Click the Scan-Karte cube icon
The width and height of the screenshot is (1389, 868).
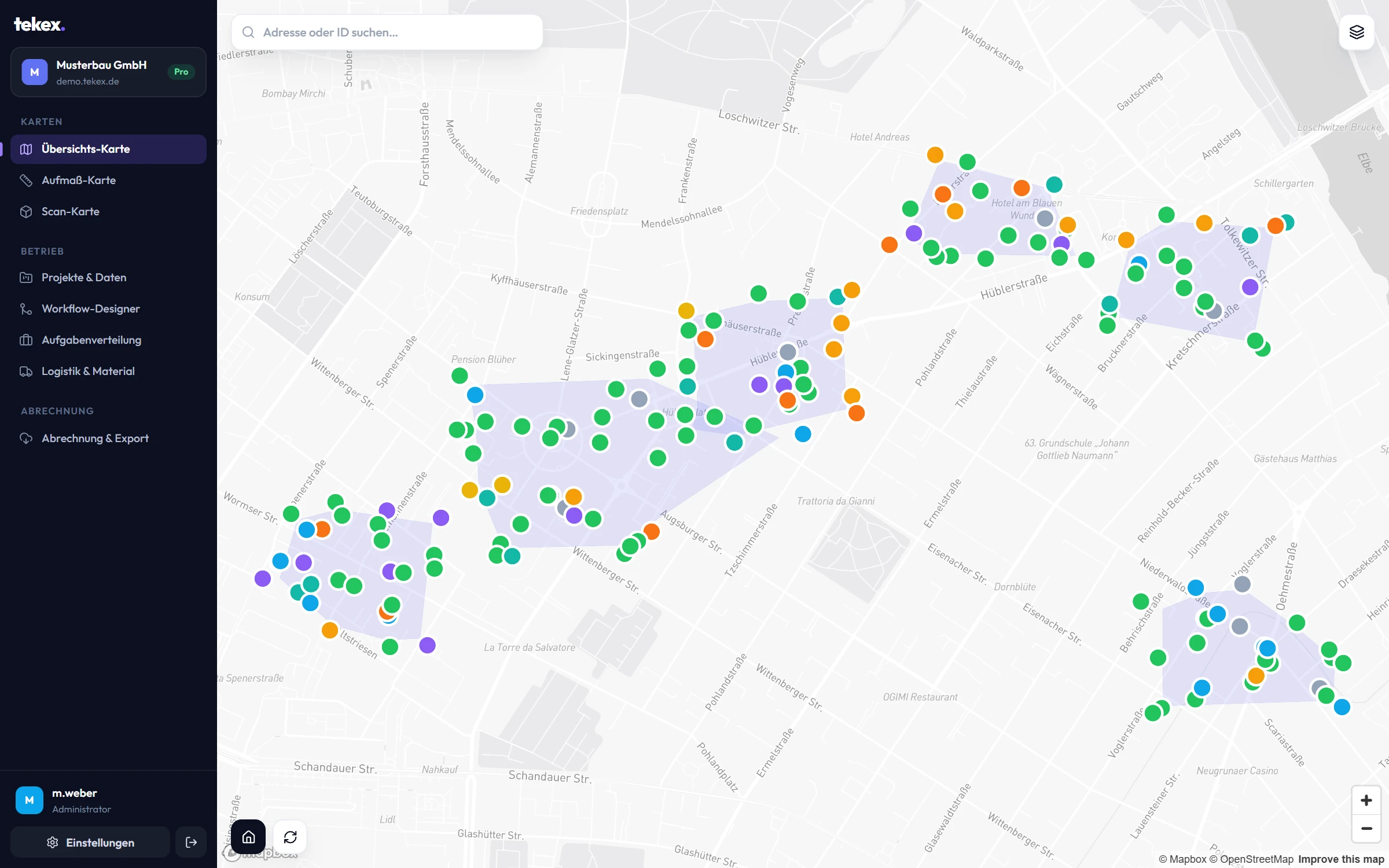pyautogui.click(x=26, y=212)
